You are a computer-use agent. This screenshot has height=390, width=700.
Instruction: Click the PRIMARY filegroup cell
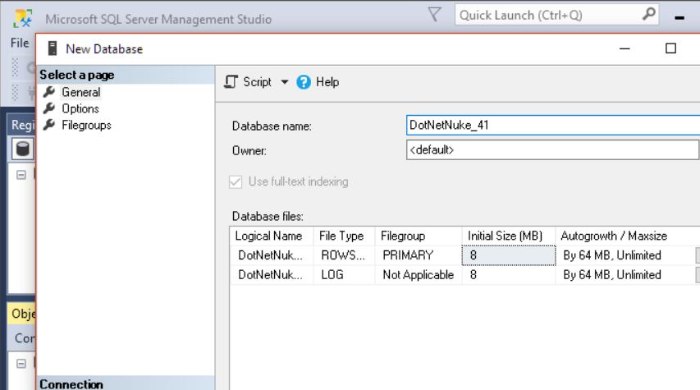pyautogui.click(x=418, y=256)
